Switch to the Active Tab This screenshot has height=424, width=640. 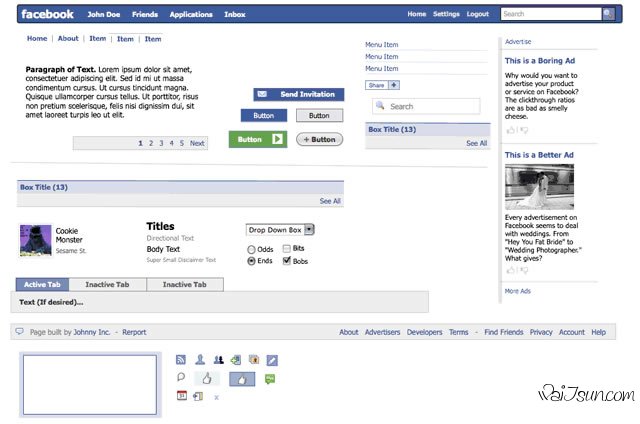(42, 284)
